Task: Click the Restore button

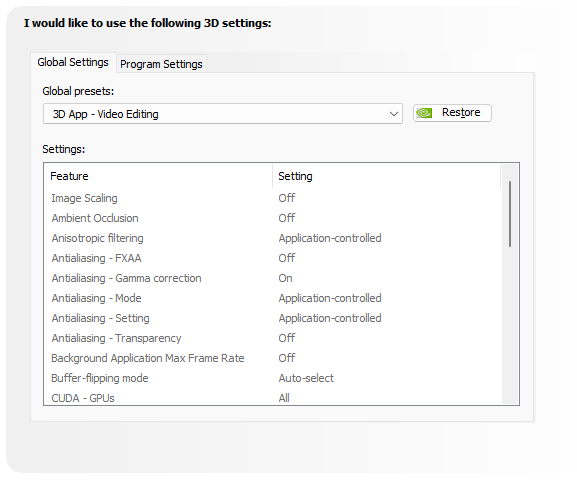Action: (452, 113)
